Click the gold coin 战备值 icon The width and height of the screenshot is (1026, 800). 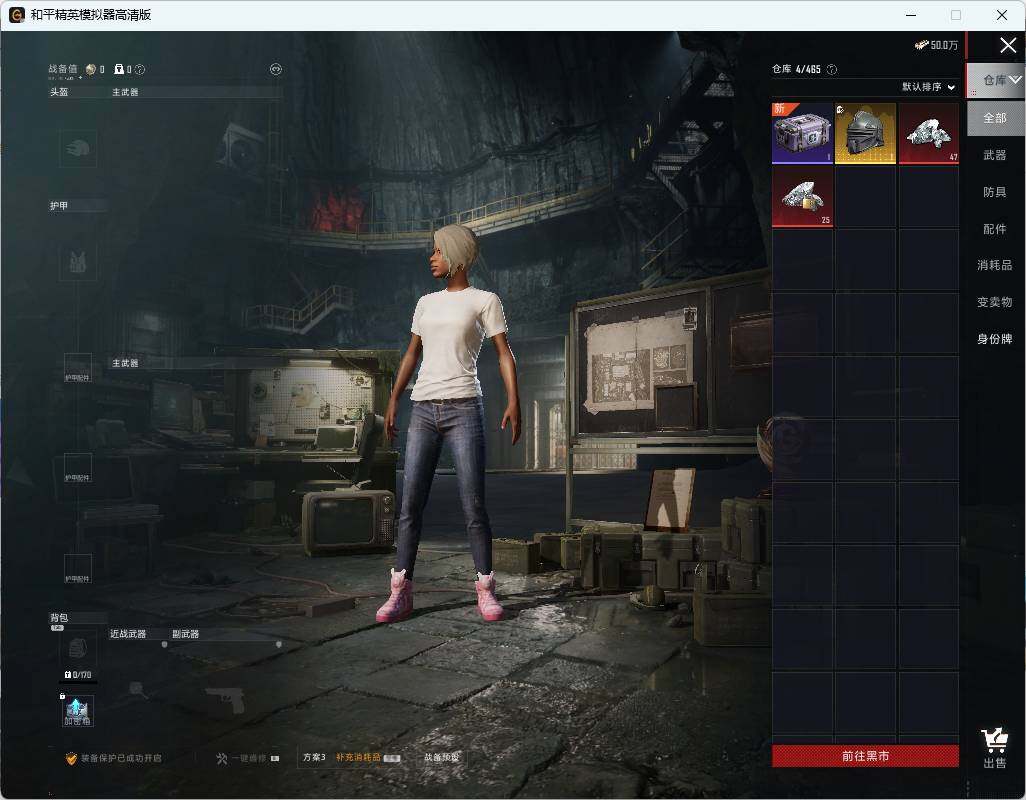[x=90, y=69]
